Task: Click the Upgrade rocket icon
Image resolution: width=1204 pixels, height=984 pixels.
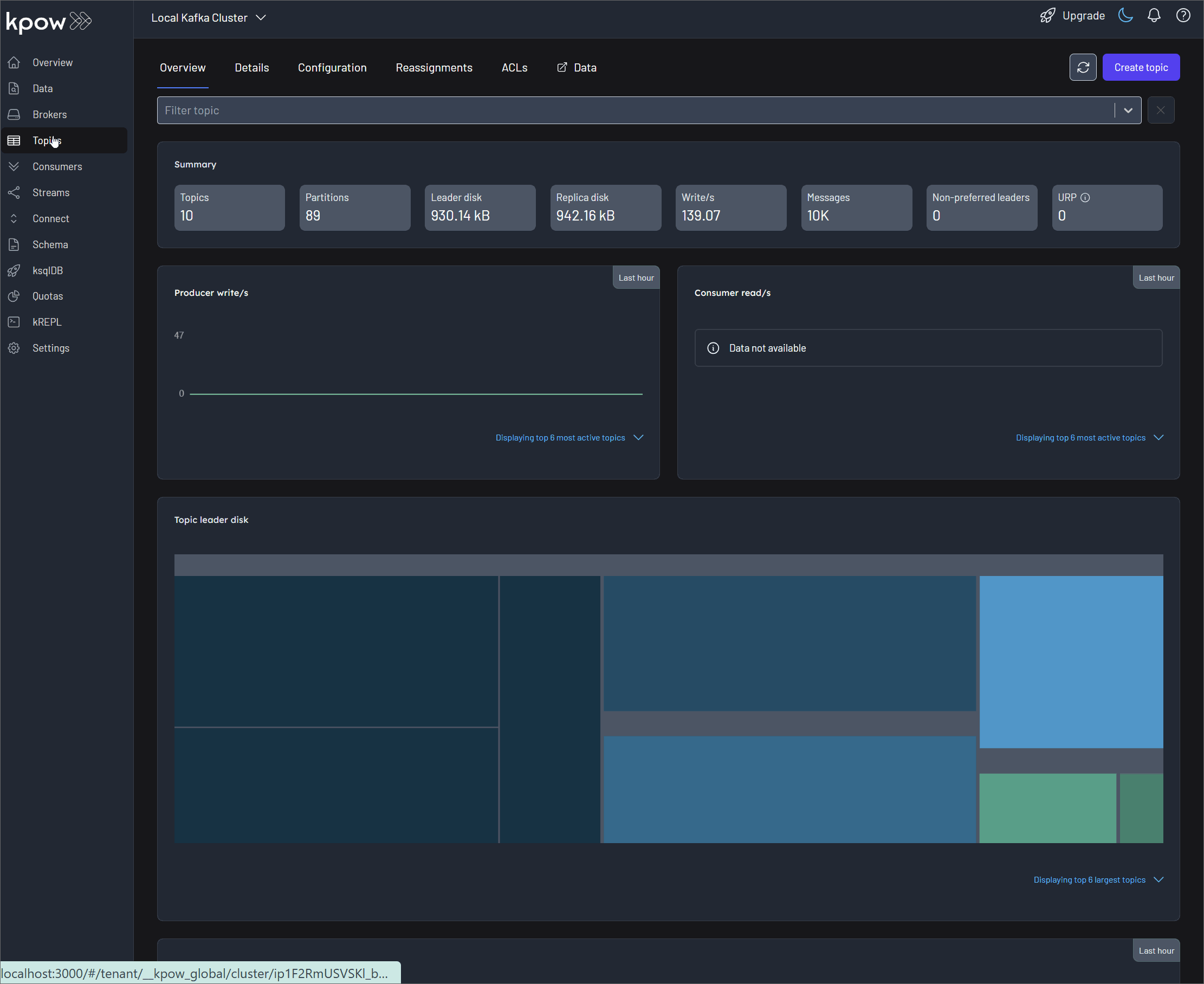Action: coord(1047,16)
